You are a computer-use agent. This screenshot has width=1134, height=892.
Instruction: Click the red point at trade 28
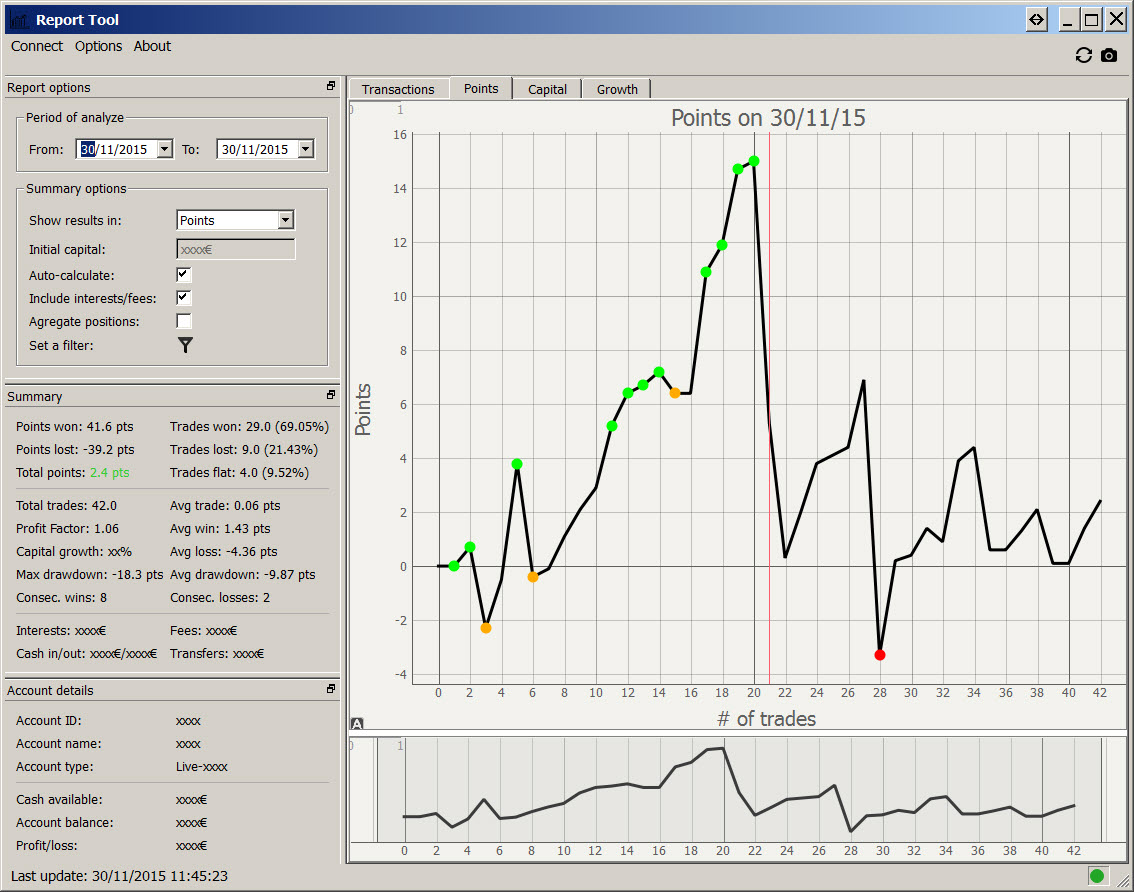880,655
